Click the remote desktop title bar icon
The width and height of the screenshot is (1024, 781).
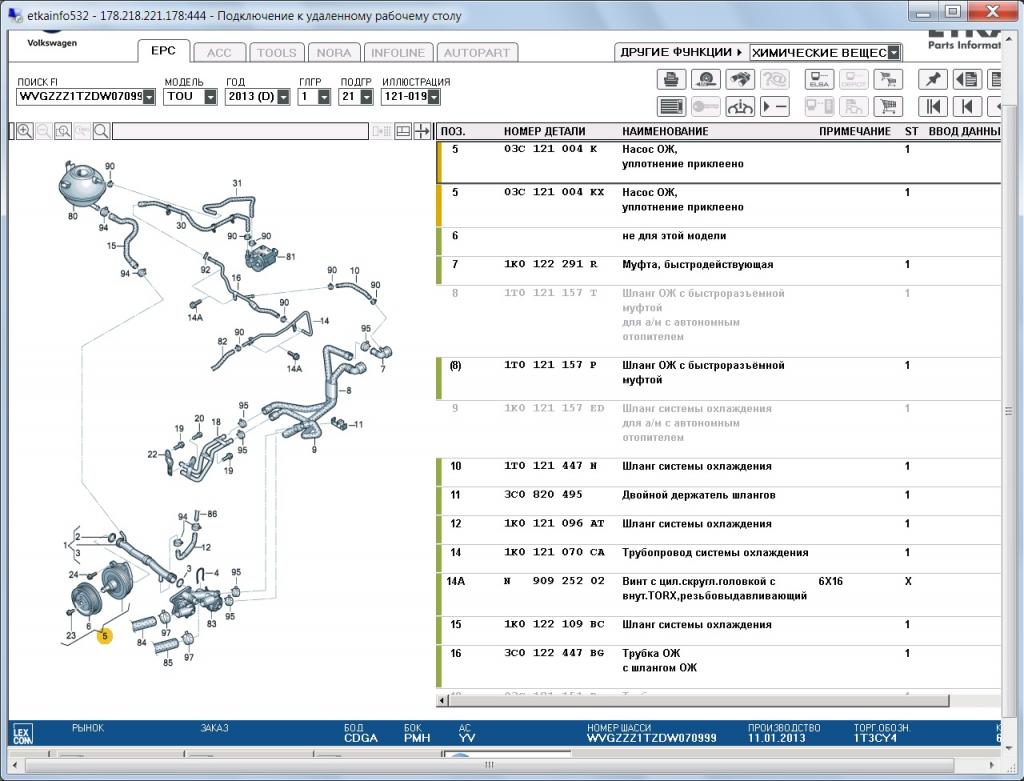[x=15, y=14]
